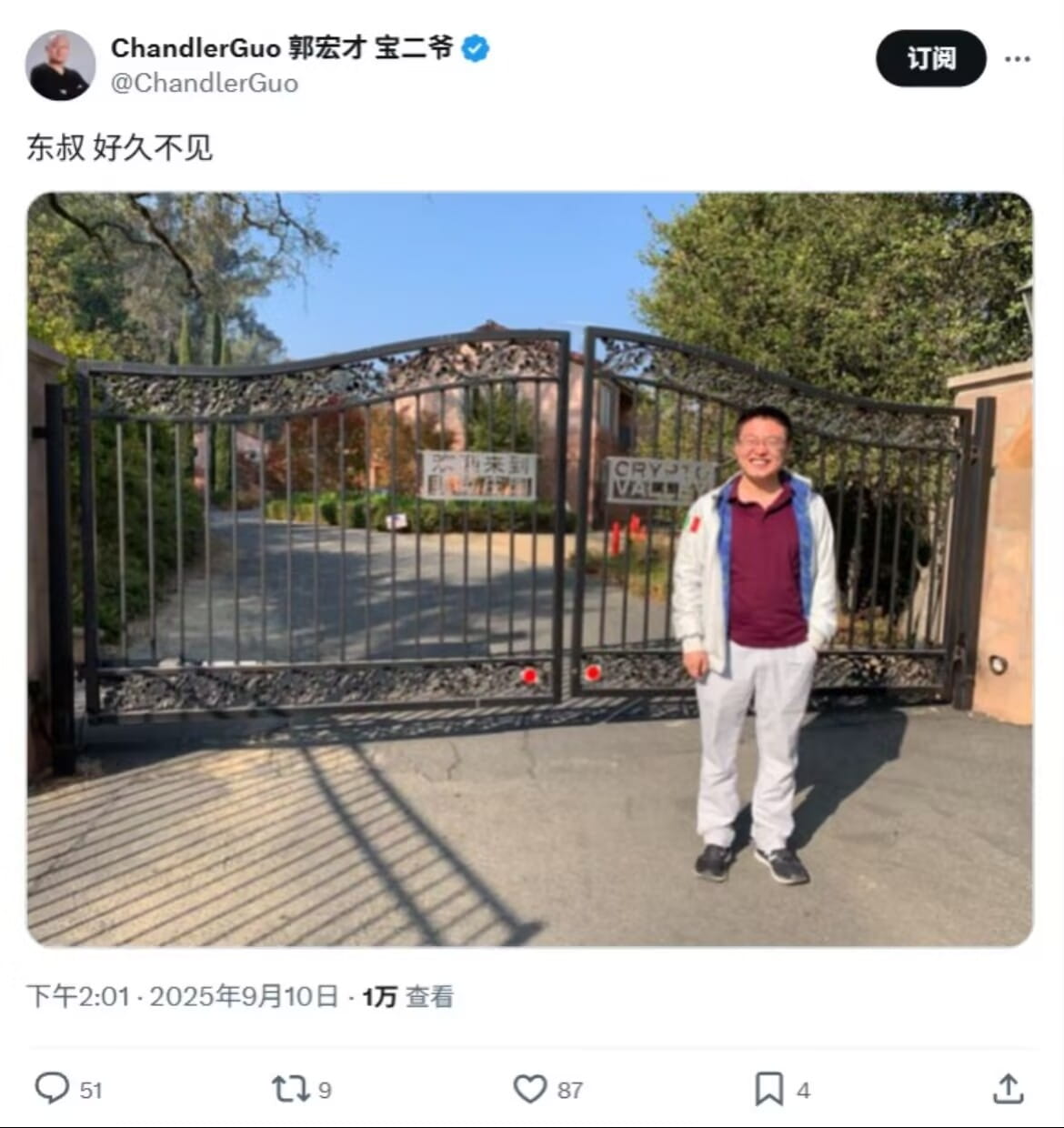This screenshot has width=1064, height=1128.
Task: Open the 1万 查看 view count
Action: 407,996
